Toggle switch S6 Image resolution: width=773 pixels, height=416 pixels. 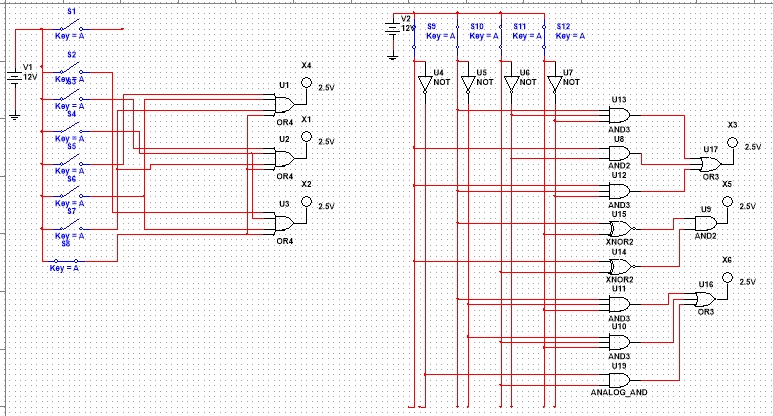pyautogui.click(x=69, y=194)
